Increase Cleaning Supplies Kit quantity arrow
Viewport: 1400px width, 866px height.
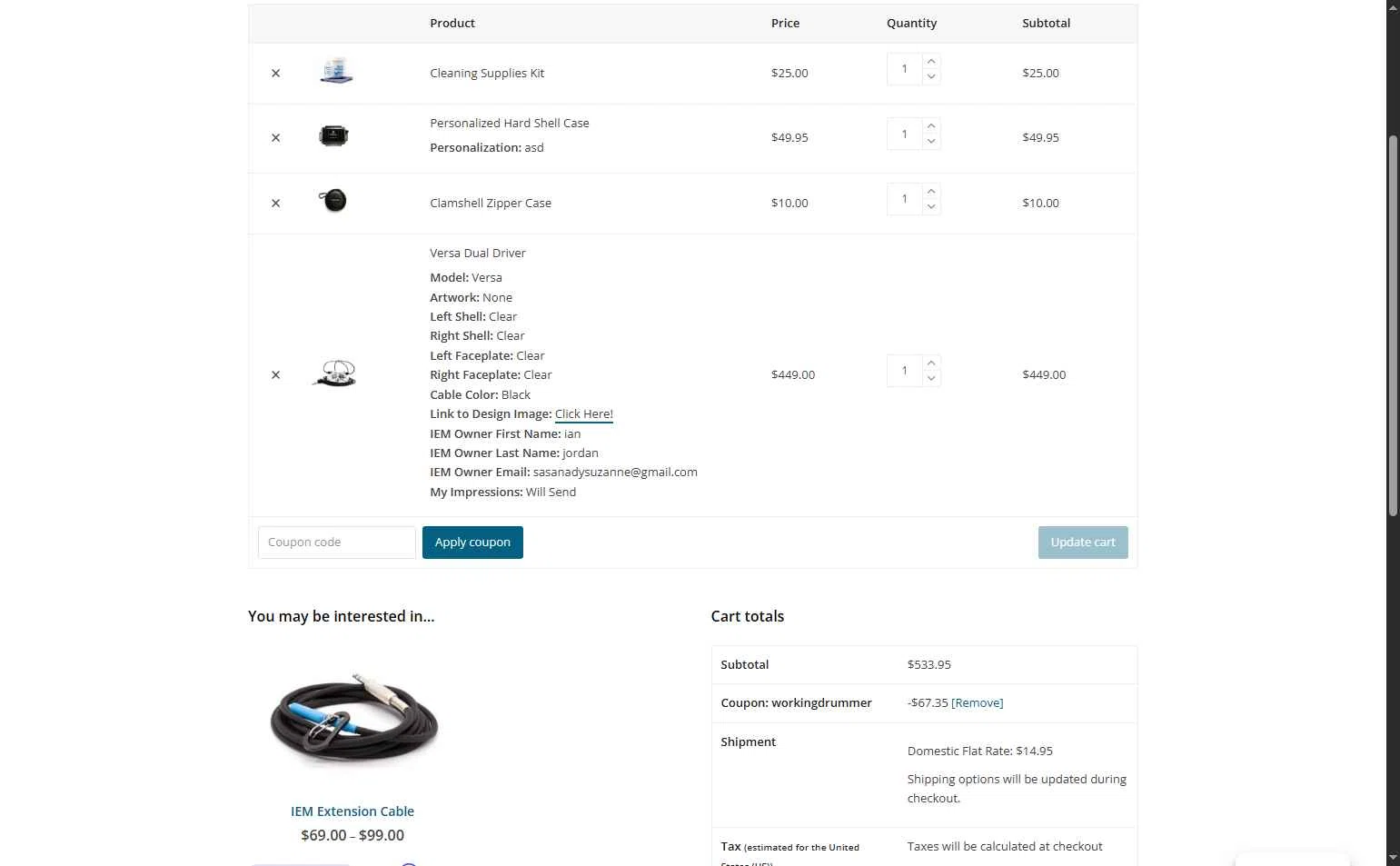pos(931,62)
